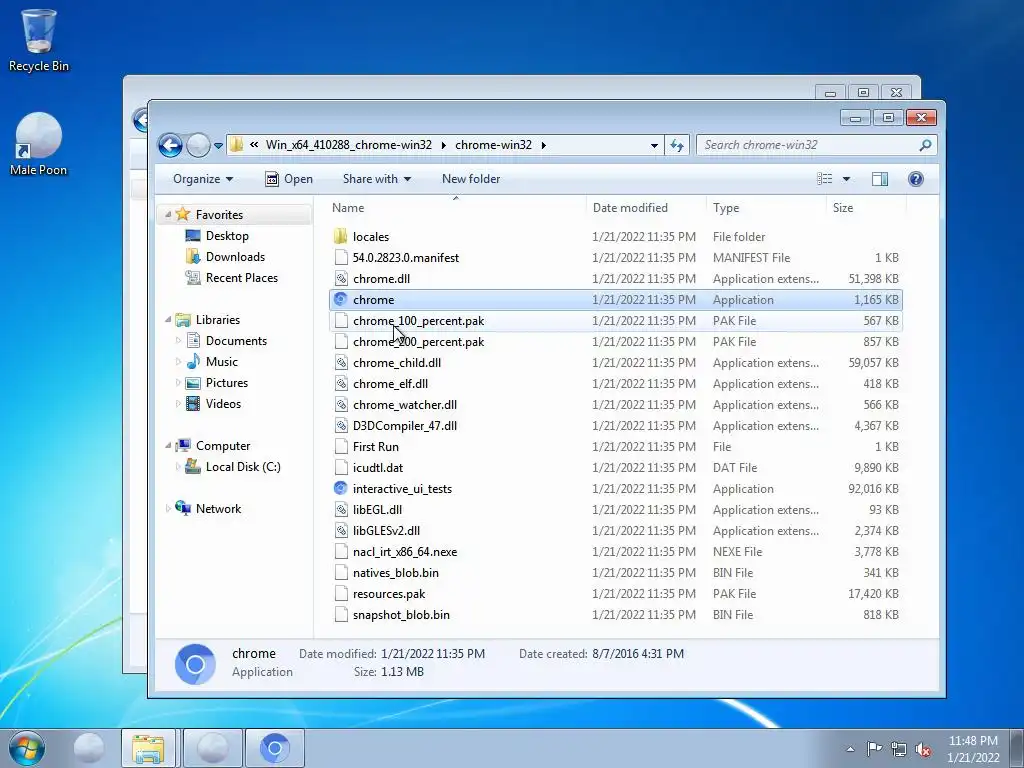Select Downloads in Favorites

[235, 257]
